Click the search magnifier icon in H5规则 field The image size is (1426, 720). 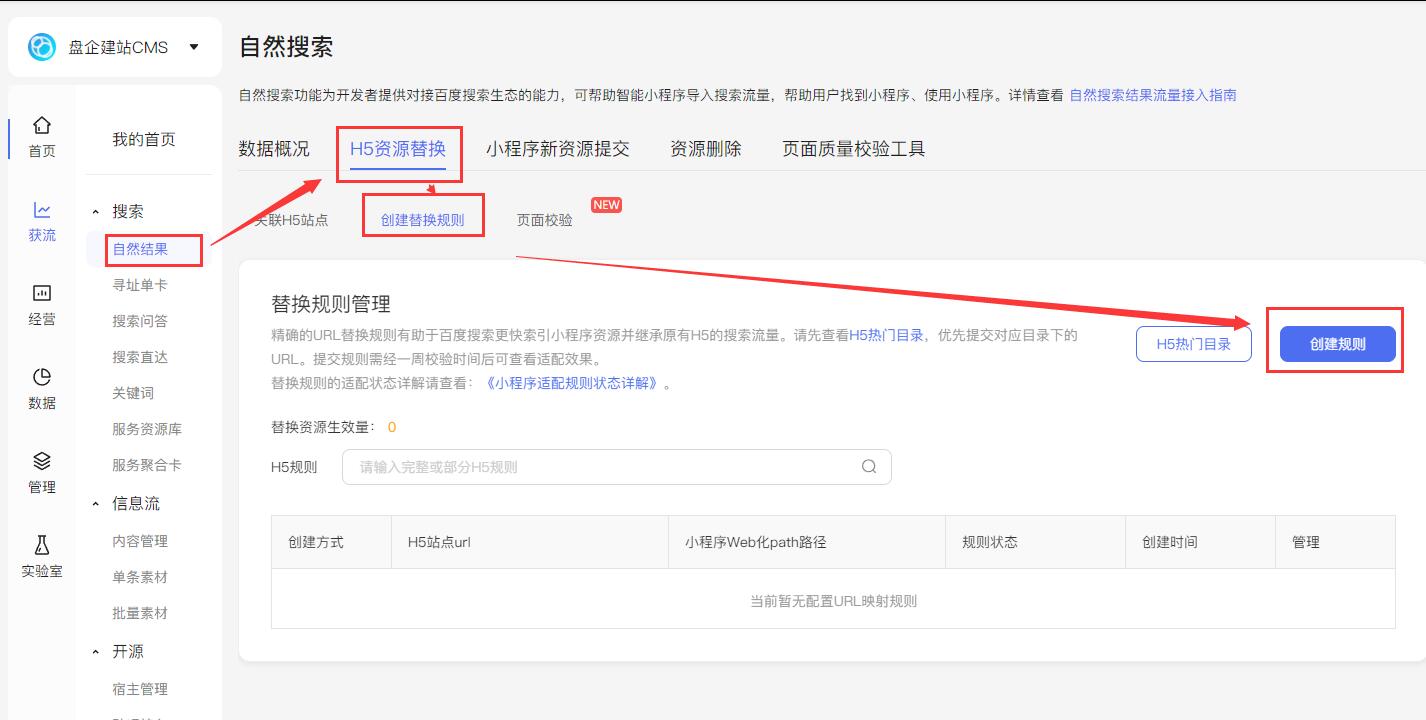click(869, 466)
